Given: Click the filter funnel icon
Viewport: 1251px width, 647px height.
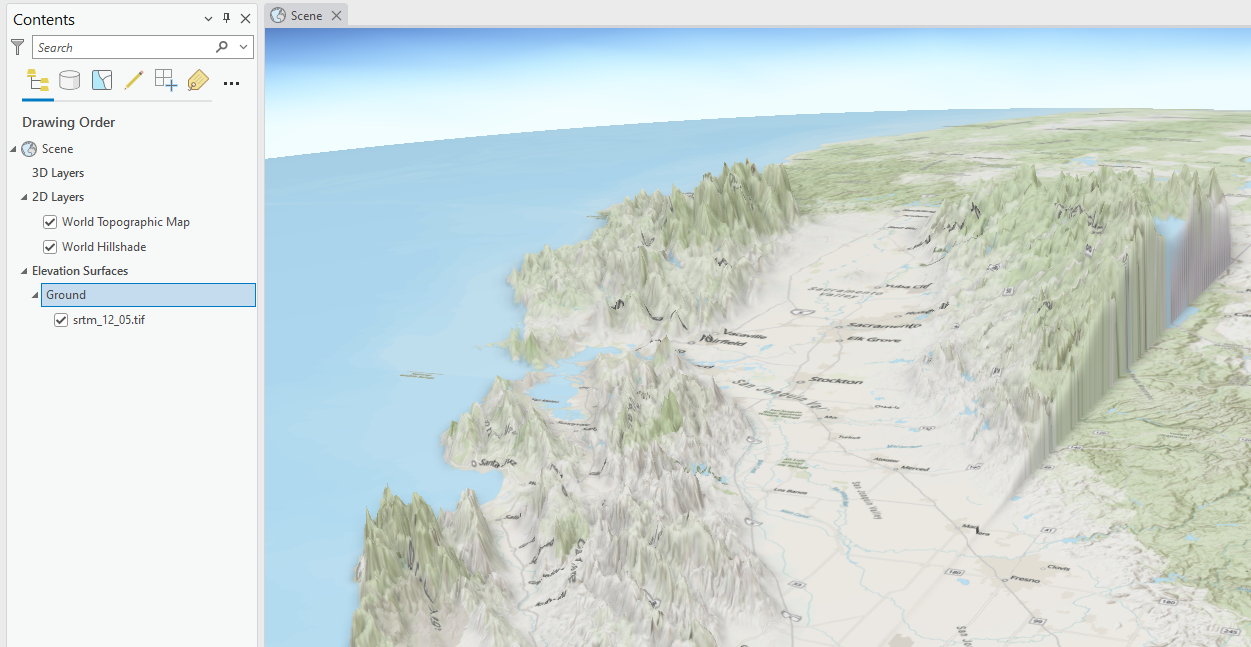Looking at the screenshot, I should [x=17, y=46].
